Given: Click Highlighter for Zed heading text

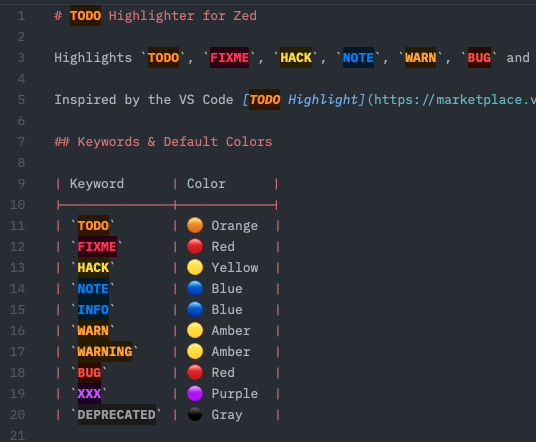Looking at the screenshot, I should pos(183,16).
